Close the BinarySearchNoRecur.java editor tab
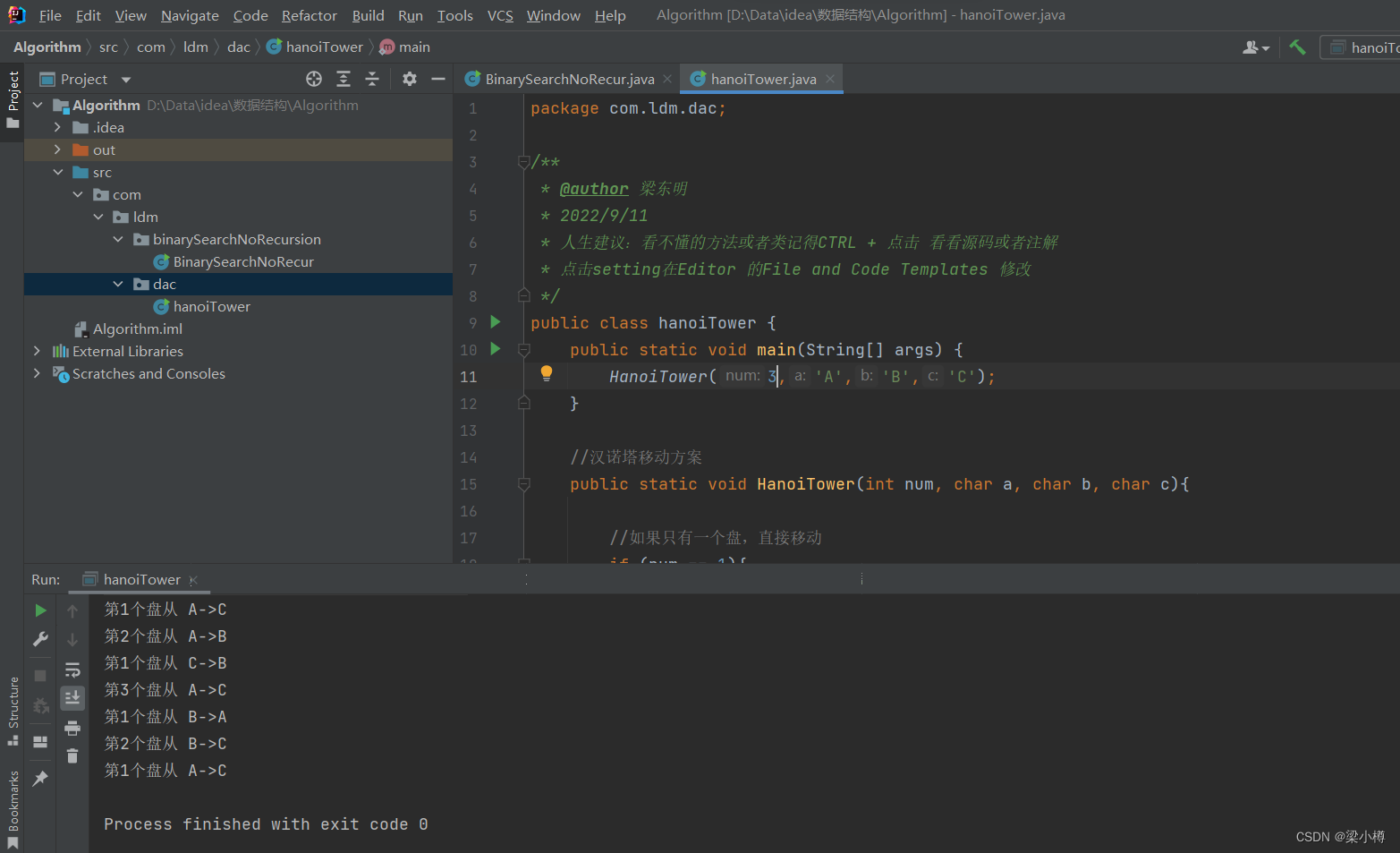This screenshot has height=853, width=1400. coord(667,79)
